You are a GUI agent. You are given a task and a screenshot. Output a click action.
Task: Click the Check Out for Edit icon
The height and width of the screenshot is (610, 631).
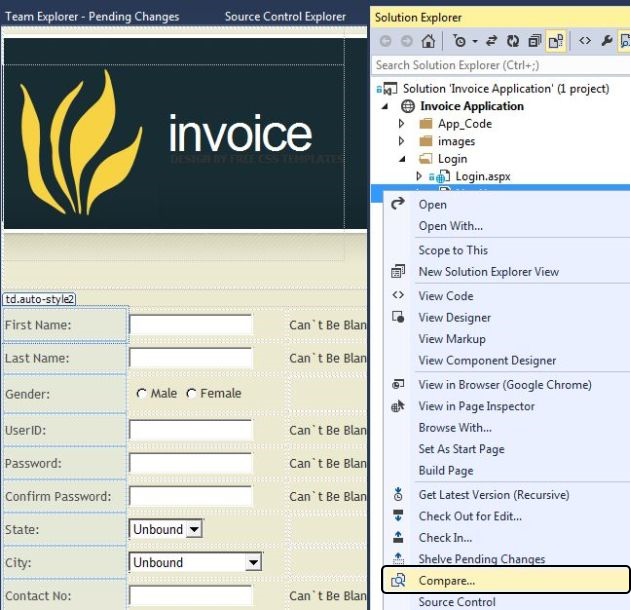(398, 515)
